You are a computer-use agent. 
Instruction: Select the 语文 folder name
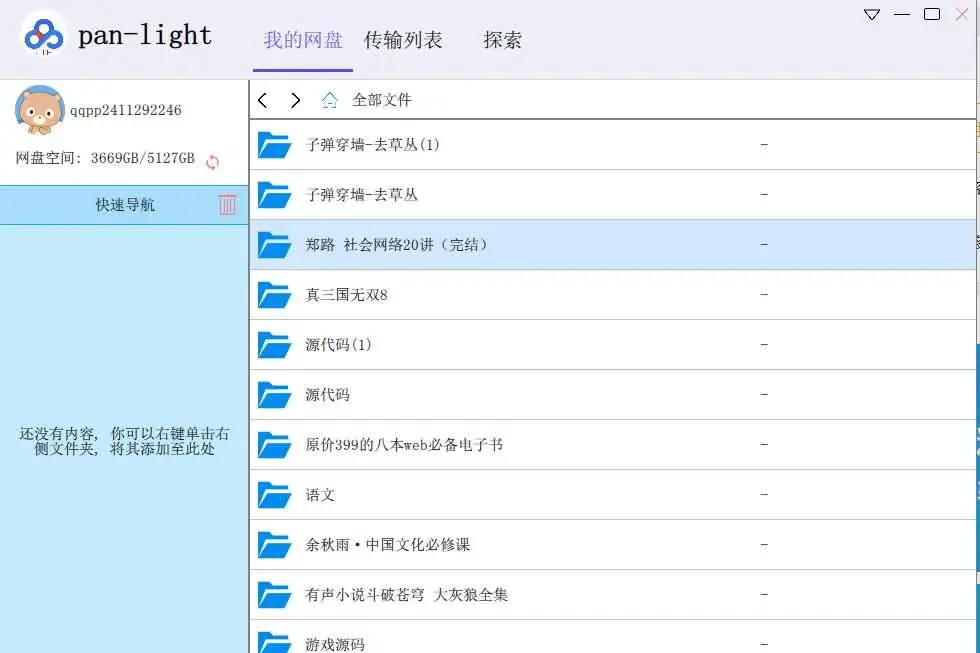tap(319, 495)
